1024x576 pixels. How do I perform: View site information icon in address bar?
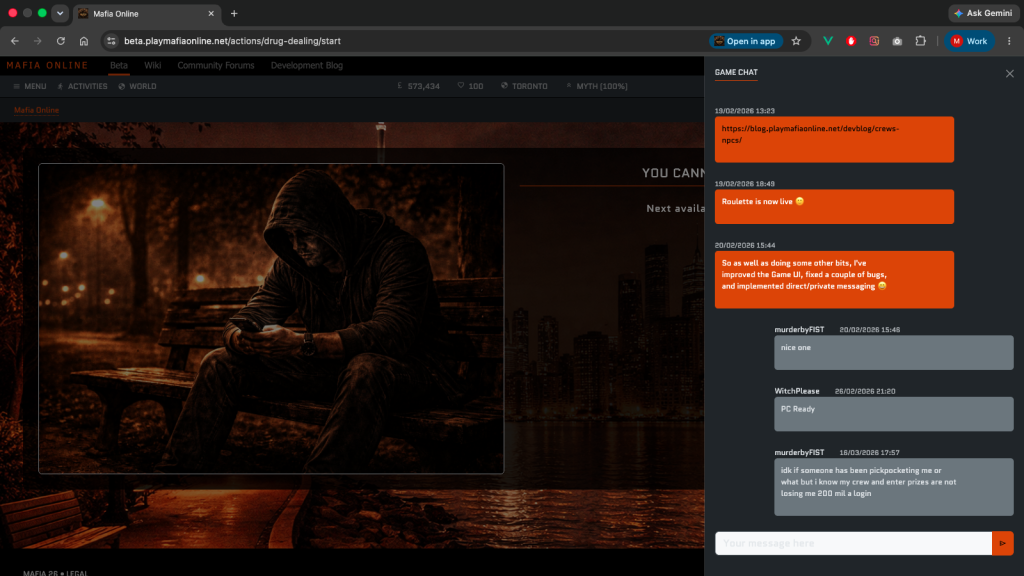coord(111,41)
